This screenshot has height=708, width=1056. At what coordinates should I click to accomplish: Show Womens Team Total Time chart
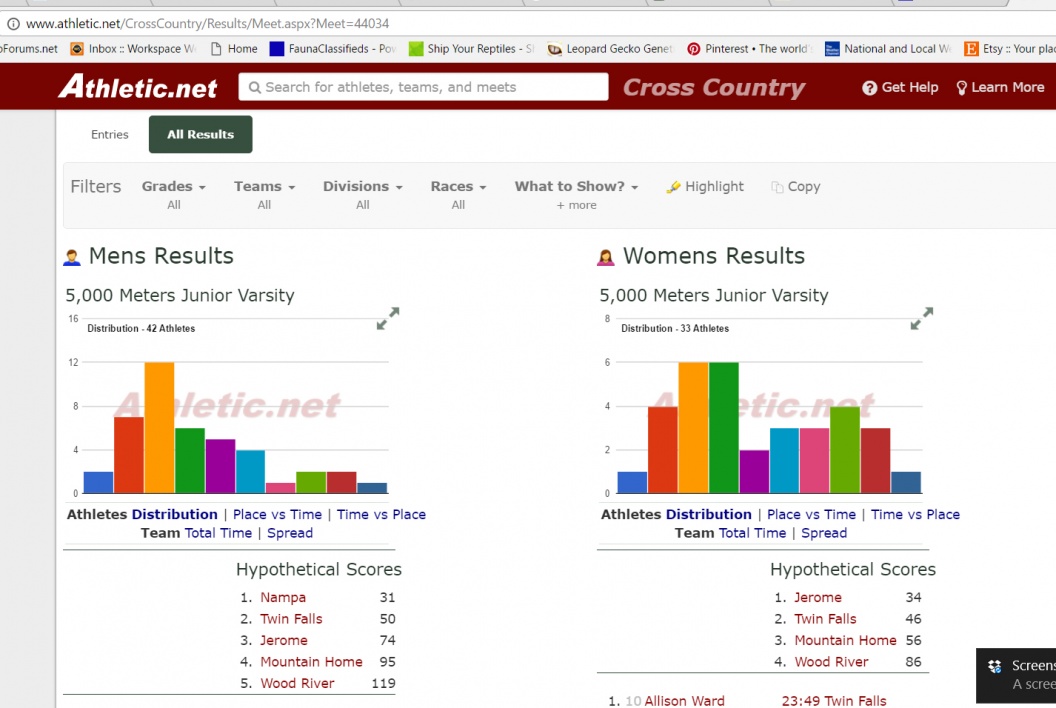752,534
